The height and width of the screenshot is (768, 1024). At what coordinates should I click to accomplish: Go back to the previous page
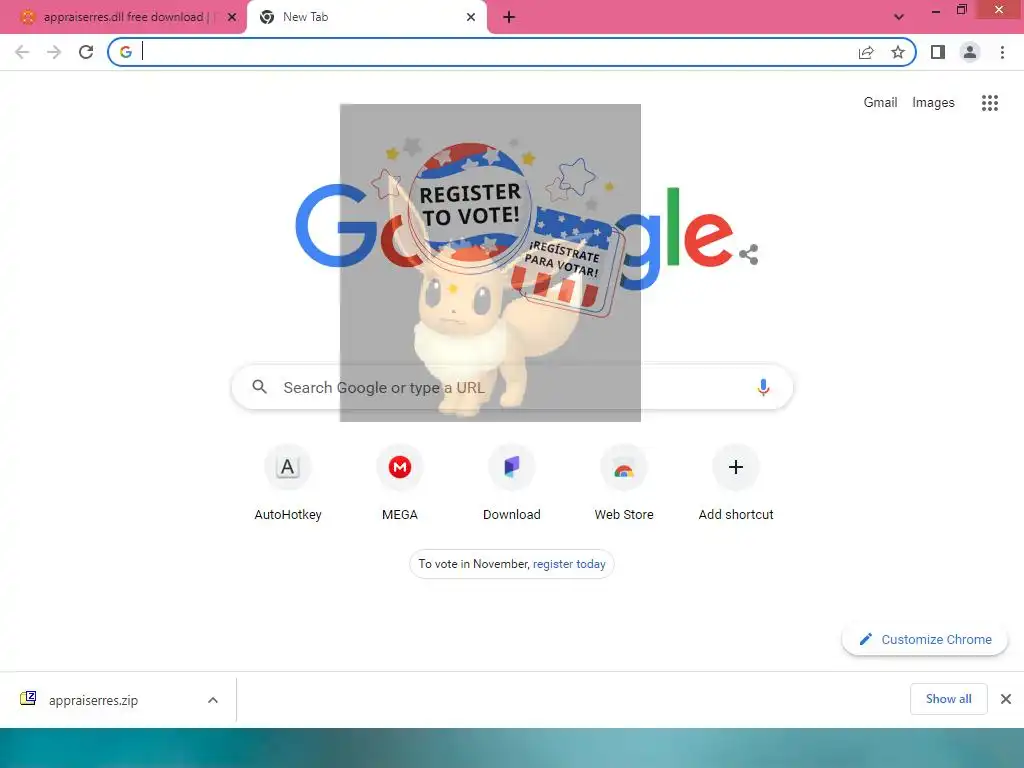click(x=22, y=52)
